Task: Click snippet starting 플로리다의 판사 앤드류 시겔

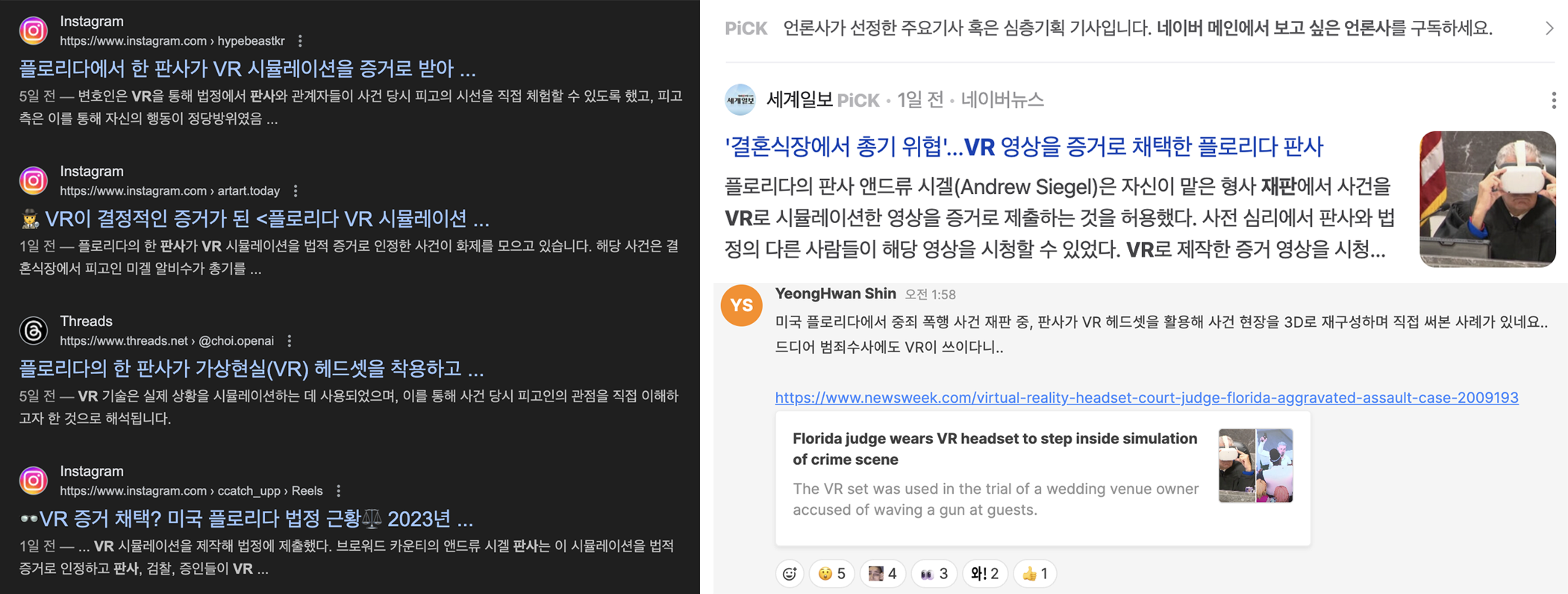Action: (x=1060, y=218)
